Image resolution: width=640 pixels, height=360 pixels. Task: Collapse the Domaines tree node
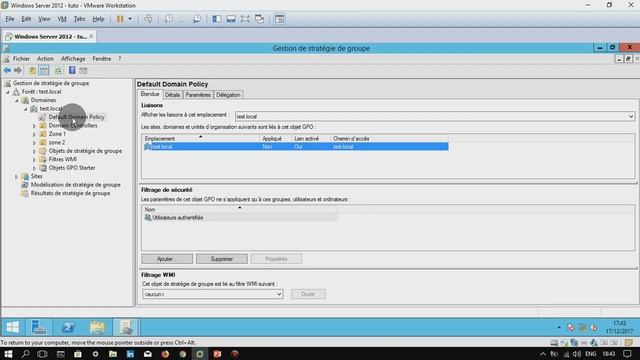tap(17, 100)
